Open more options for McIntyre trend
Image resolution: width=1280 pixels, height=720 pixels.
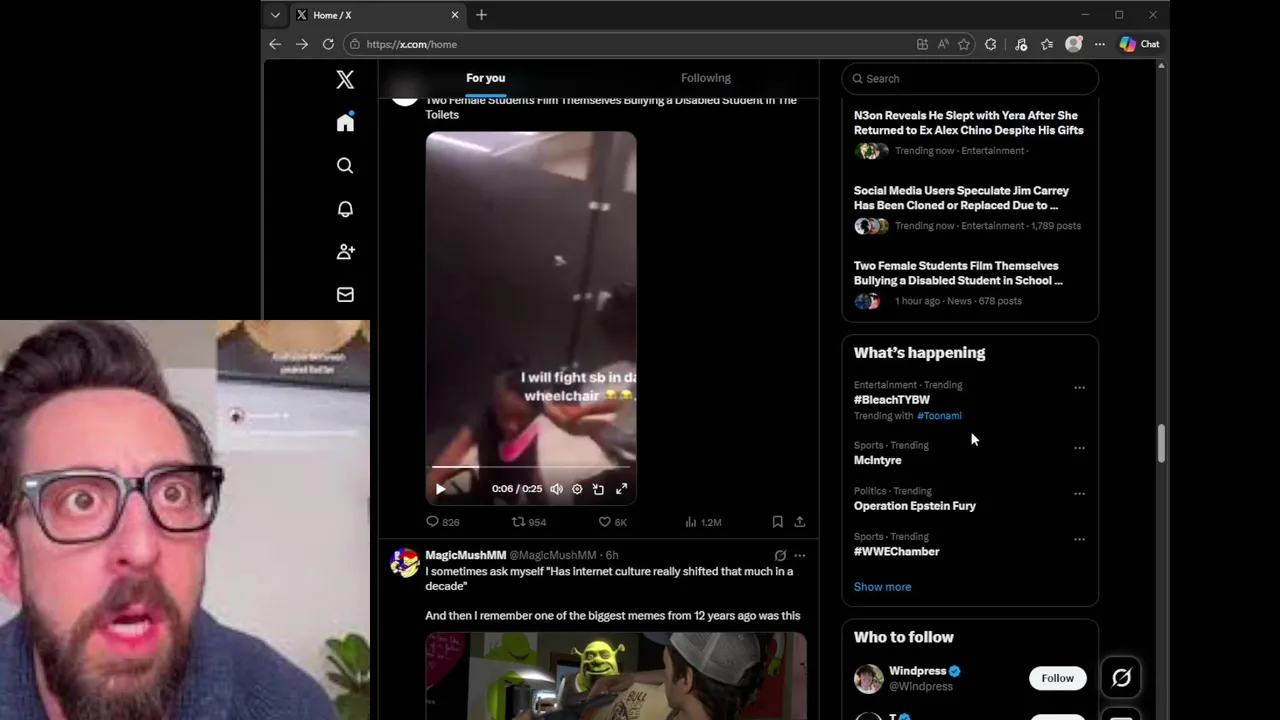coord(1079,448)
